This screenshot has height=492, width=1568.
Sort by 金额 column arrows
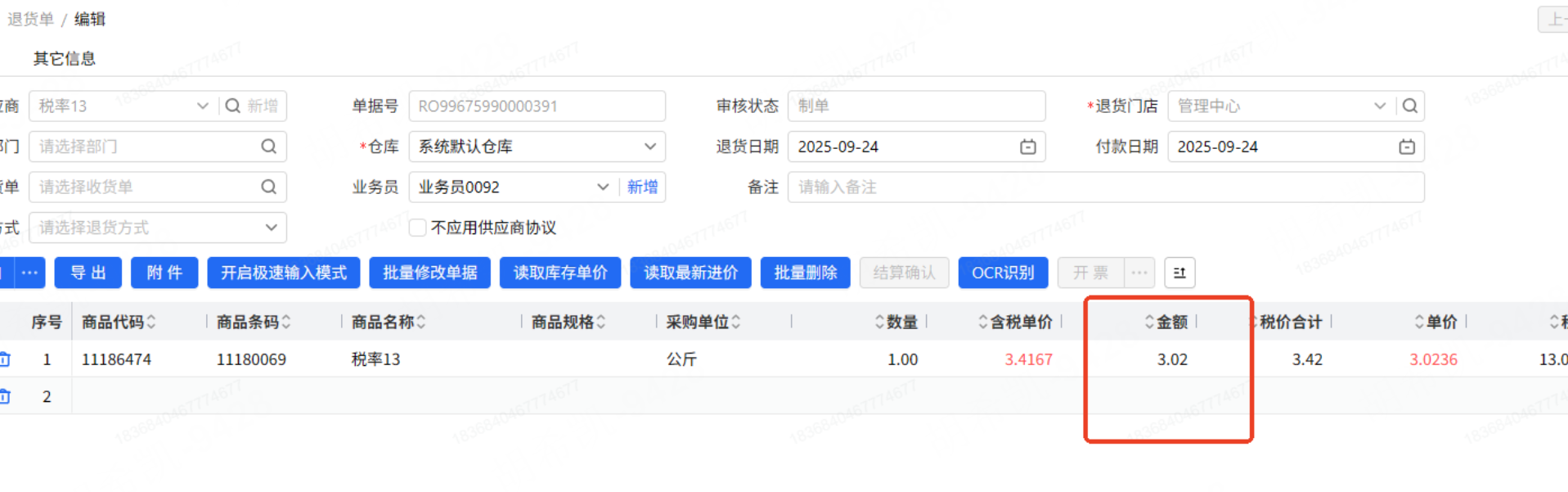1149,322
